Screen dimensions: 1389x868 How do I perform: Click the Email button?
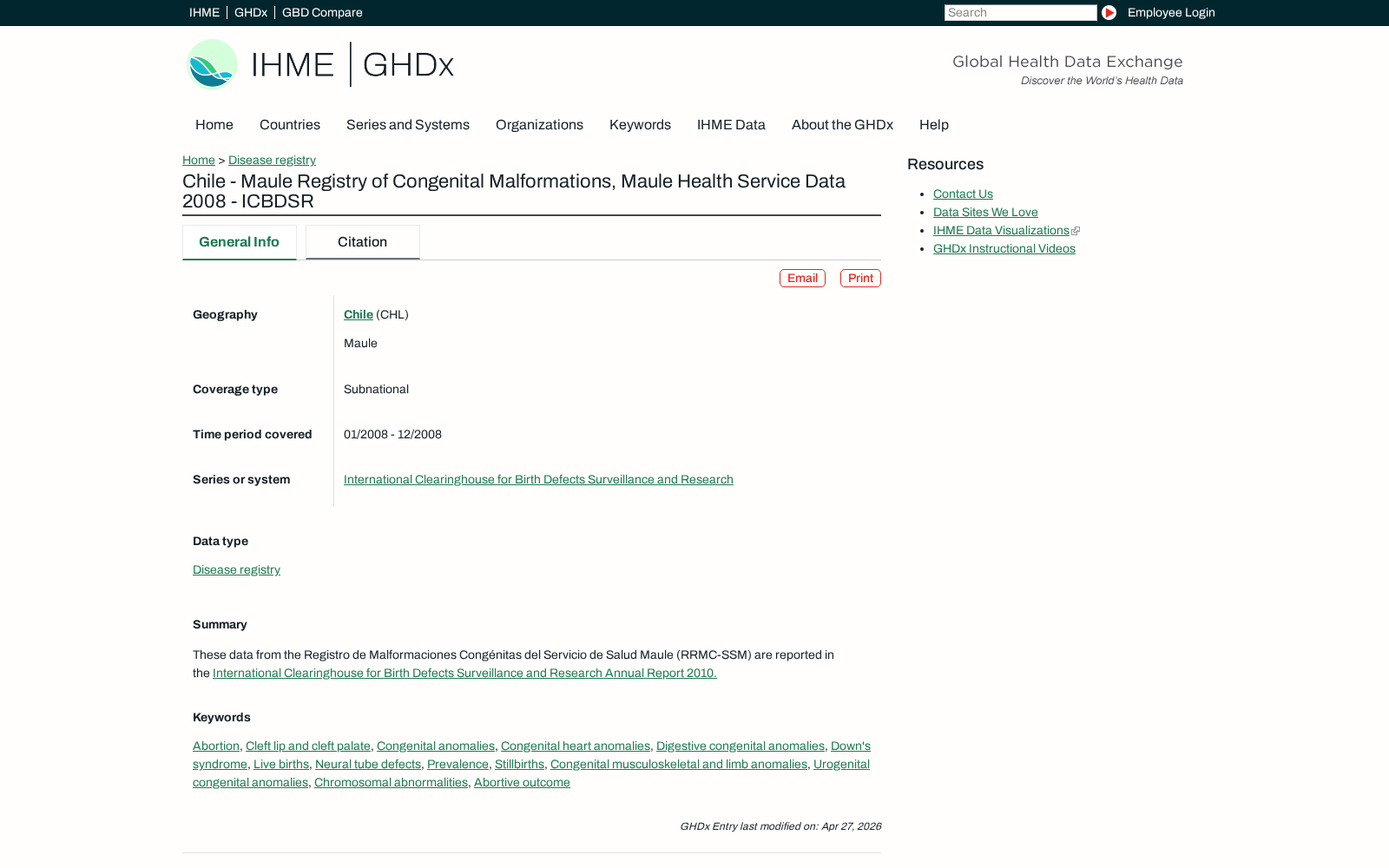[802, 278]
